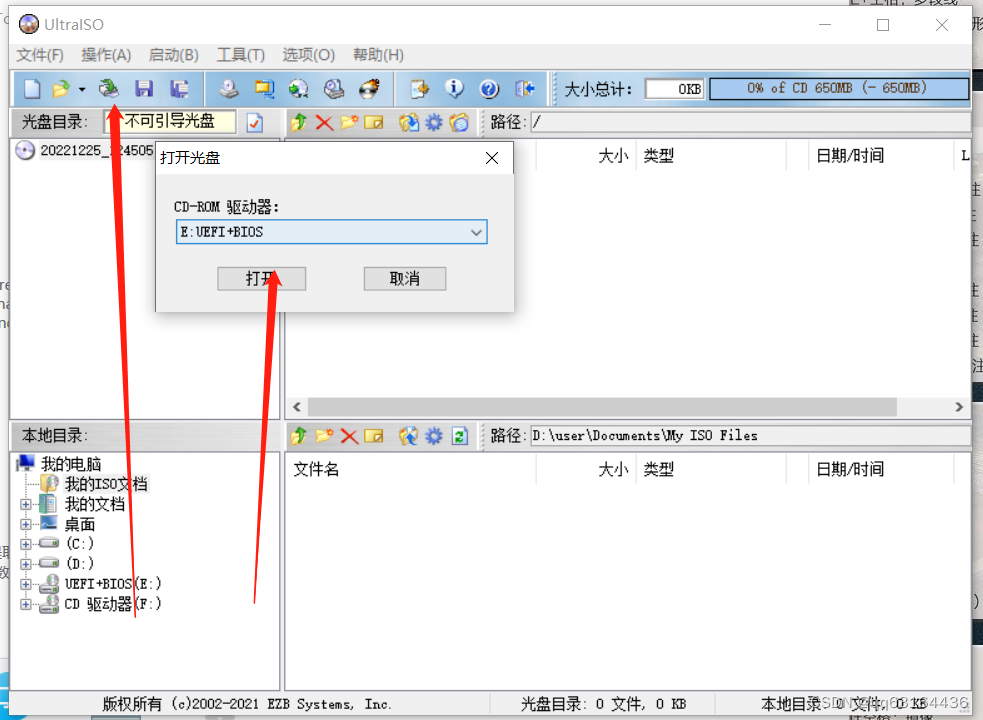Viewport: 983px width, 720px height.
Task: Click the 大小总计 field showing 0KB
Action: (675, 88)
